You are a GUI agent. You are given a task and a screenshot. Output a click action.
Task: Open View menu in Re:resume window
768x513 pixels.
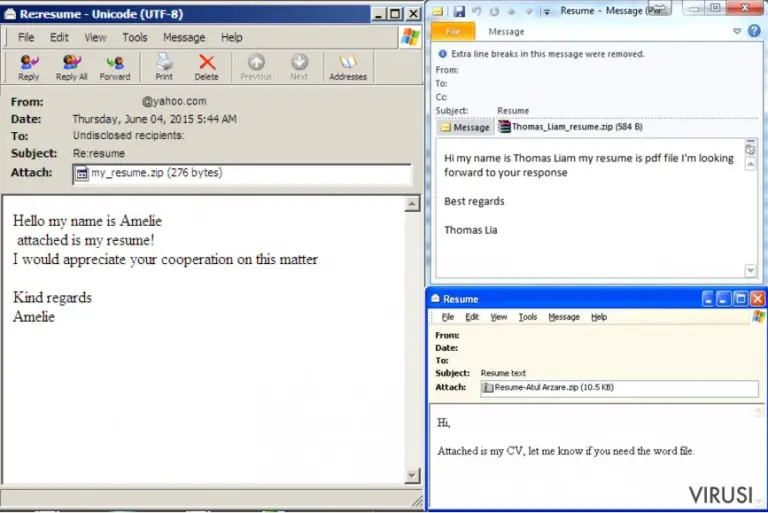(95, 37)
